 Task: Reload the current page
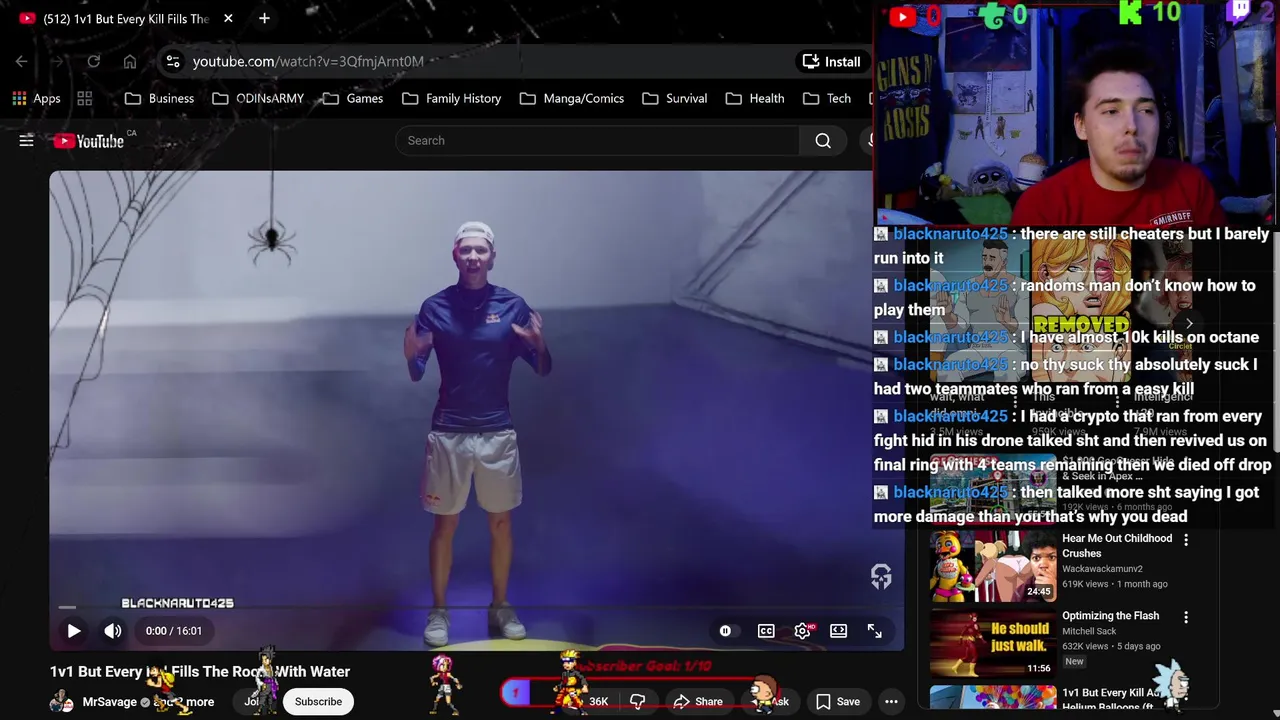[x=93, y=62]
